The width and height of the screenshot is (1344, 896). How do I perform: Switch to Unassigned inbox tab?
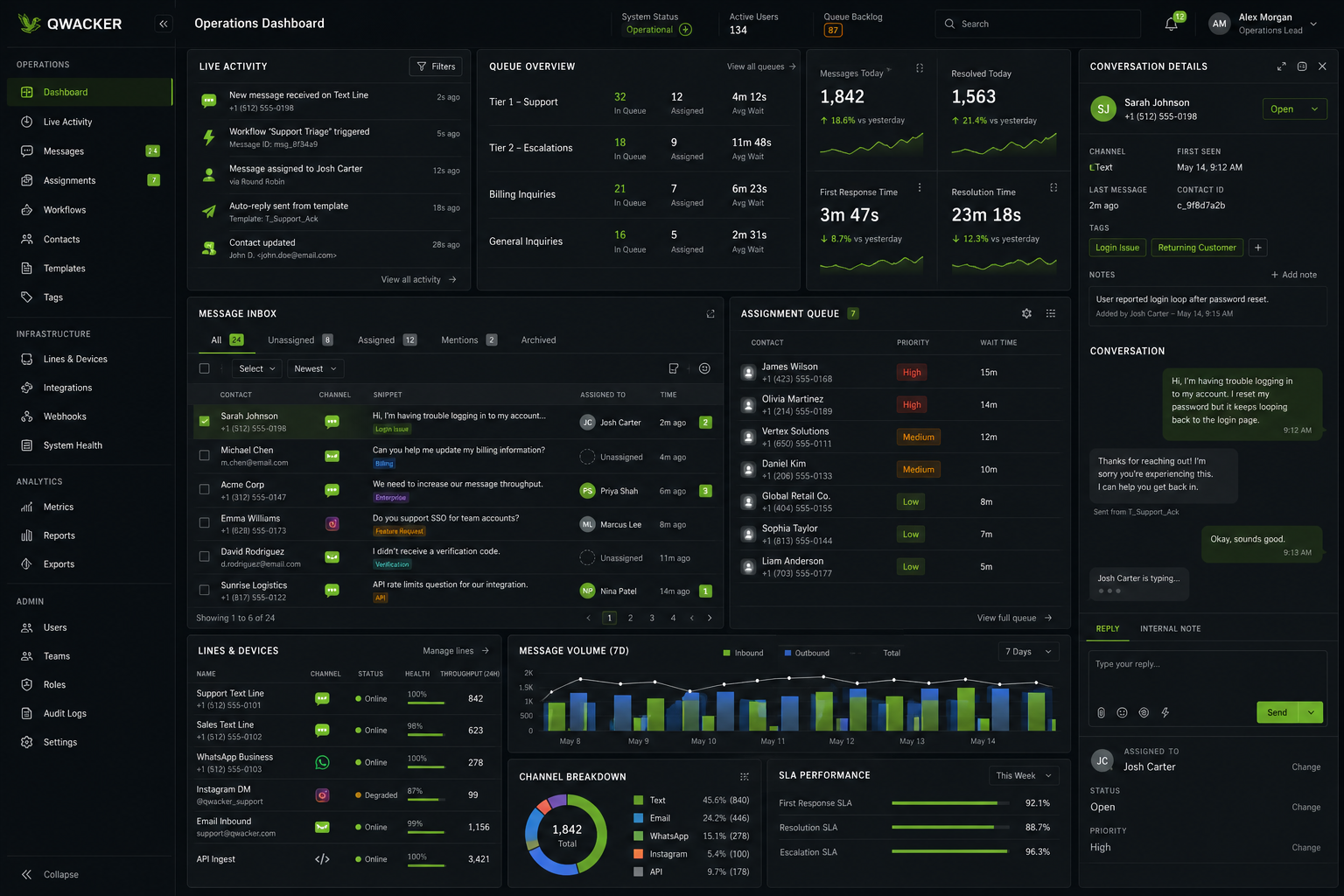[x=300, y=340]
